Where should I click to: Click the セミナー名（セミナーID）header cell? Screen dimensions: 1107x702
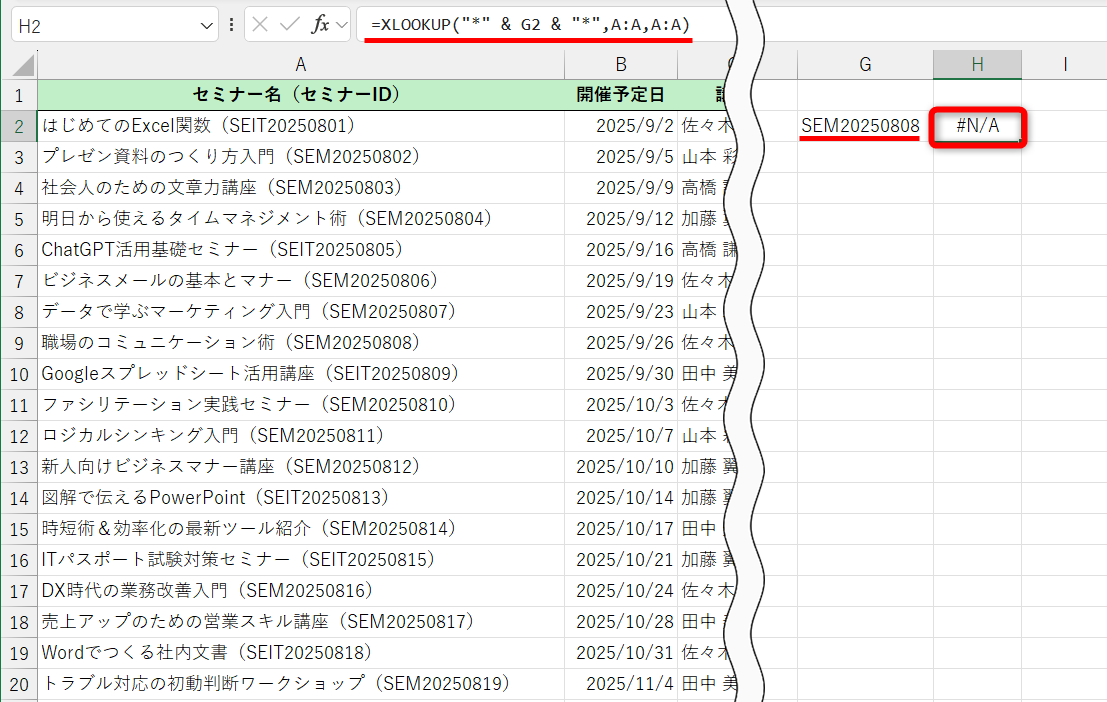tap(300, 89)
